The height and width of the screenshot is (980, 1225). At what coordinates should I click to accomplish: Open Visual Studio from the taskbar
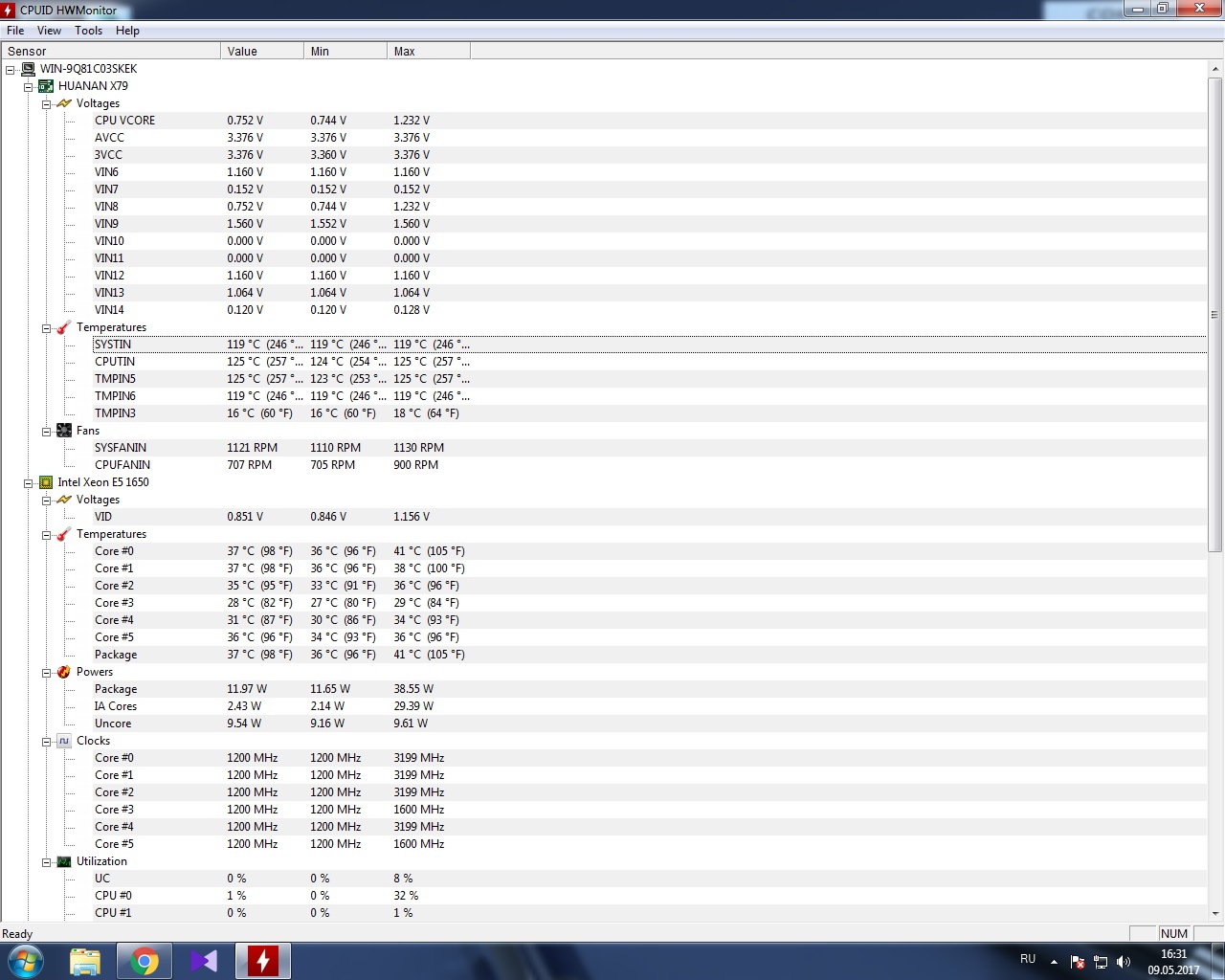(204, 961)
